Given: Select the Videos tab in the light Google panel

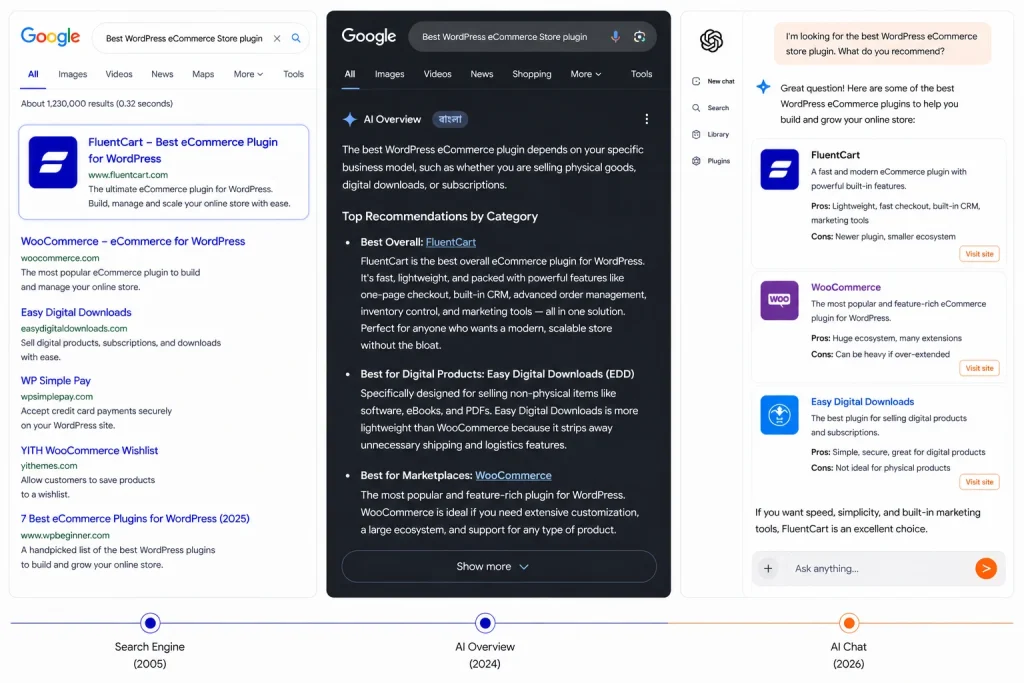Looking at the screenshot, I should (x=119, y=74).
